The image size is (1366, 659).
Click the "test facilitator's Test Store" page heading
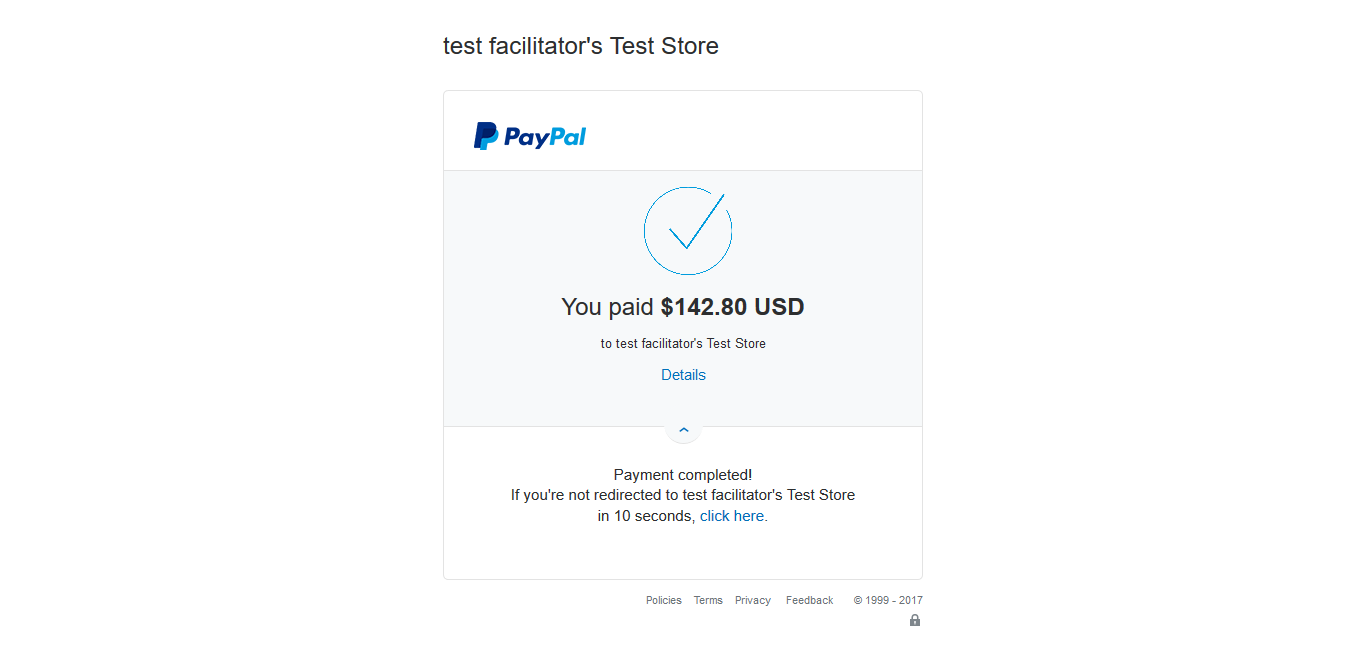[581, 46]
